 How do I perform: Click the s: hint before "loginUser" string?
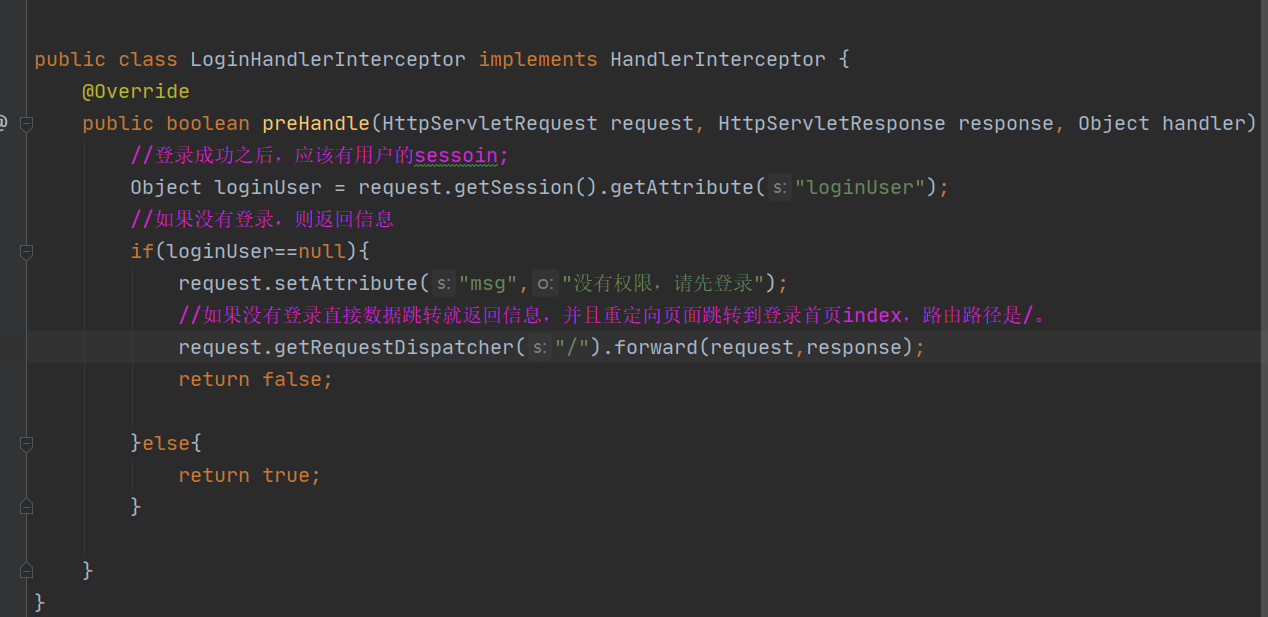[x=780, y=187]
